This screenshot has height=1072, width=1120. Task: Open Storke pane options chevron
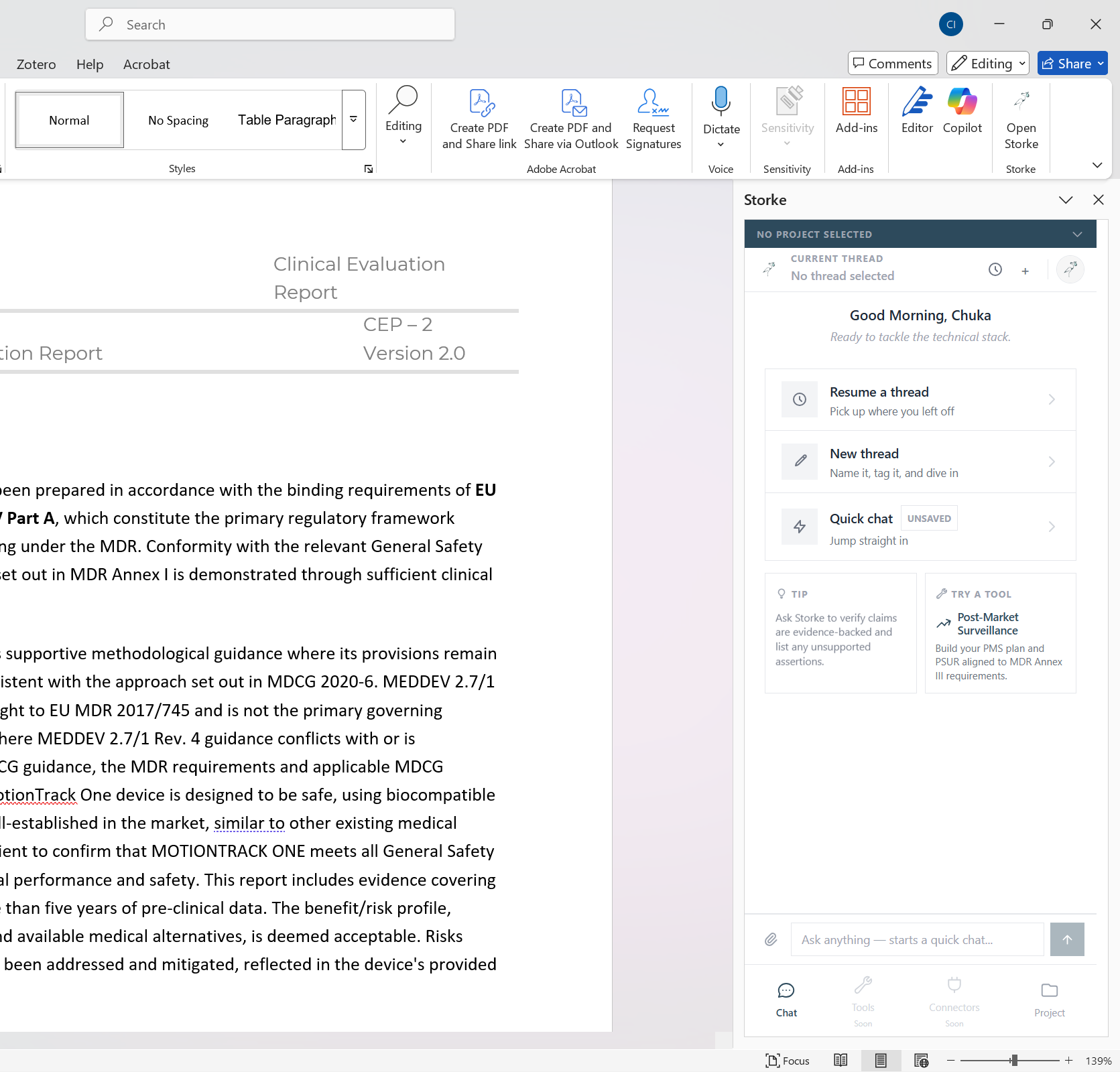pyautogui.click(x=1066, y=200)
